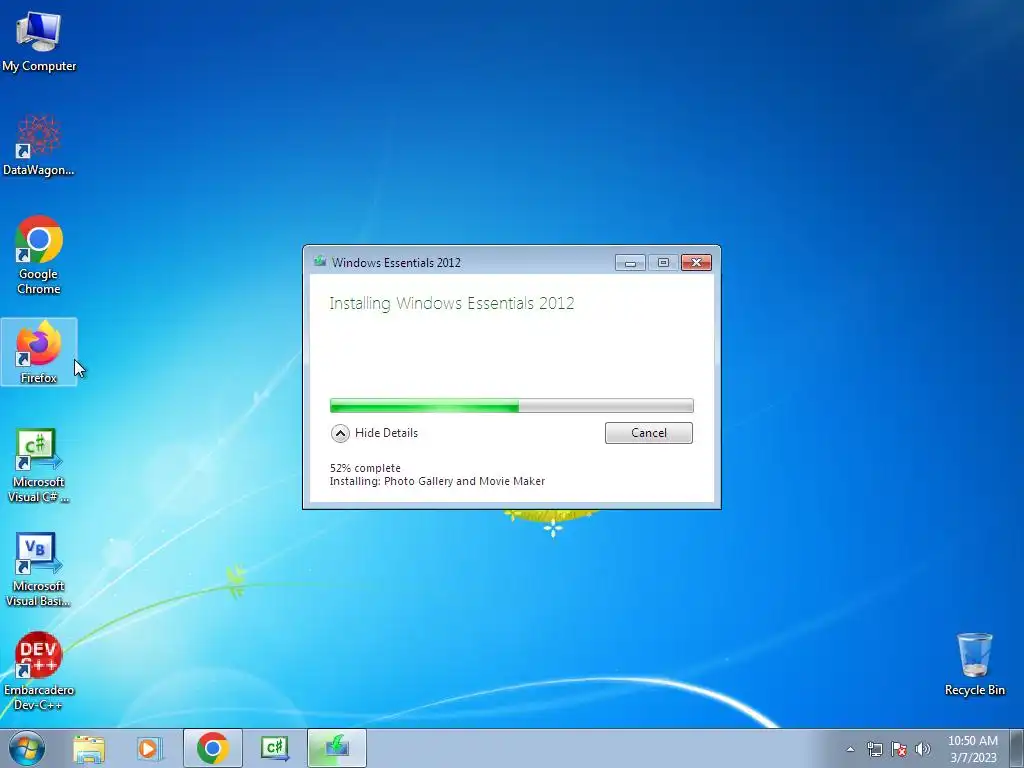Open the Windows Start menu orb
This screenshot has height=768, width=1024.
click(27, 748)
